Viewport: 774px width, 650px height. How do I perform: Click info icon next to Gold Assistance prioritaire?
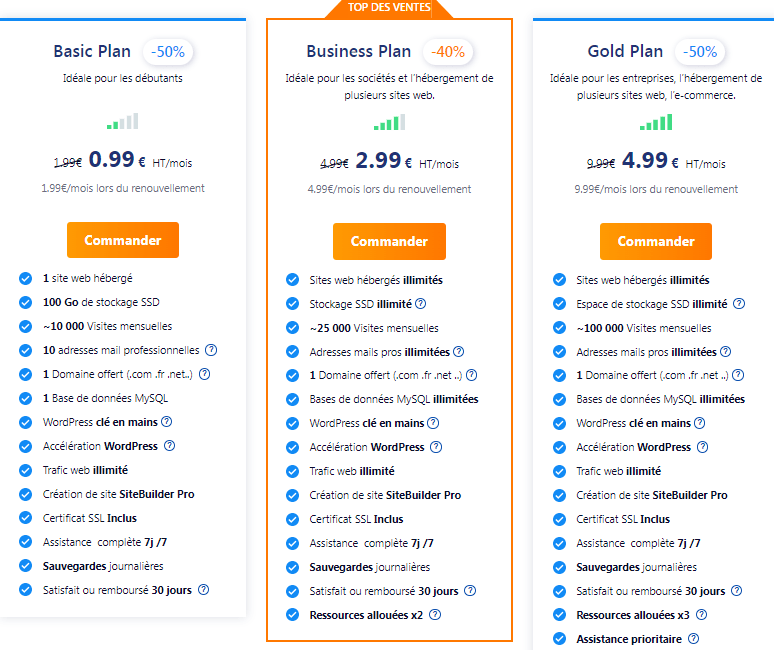pos(694,639)
